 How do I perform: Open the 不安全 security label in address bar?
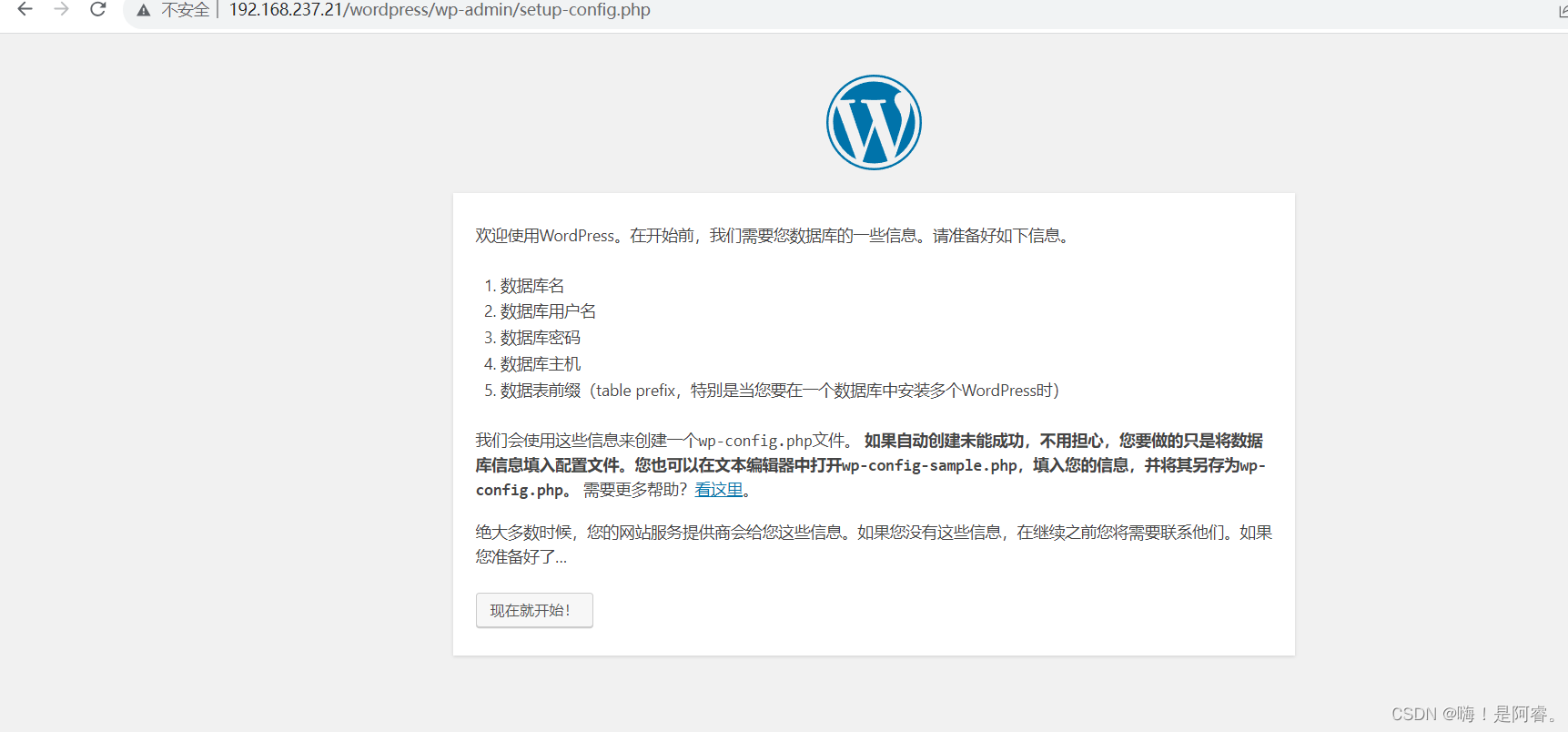coord(186,10)
